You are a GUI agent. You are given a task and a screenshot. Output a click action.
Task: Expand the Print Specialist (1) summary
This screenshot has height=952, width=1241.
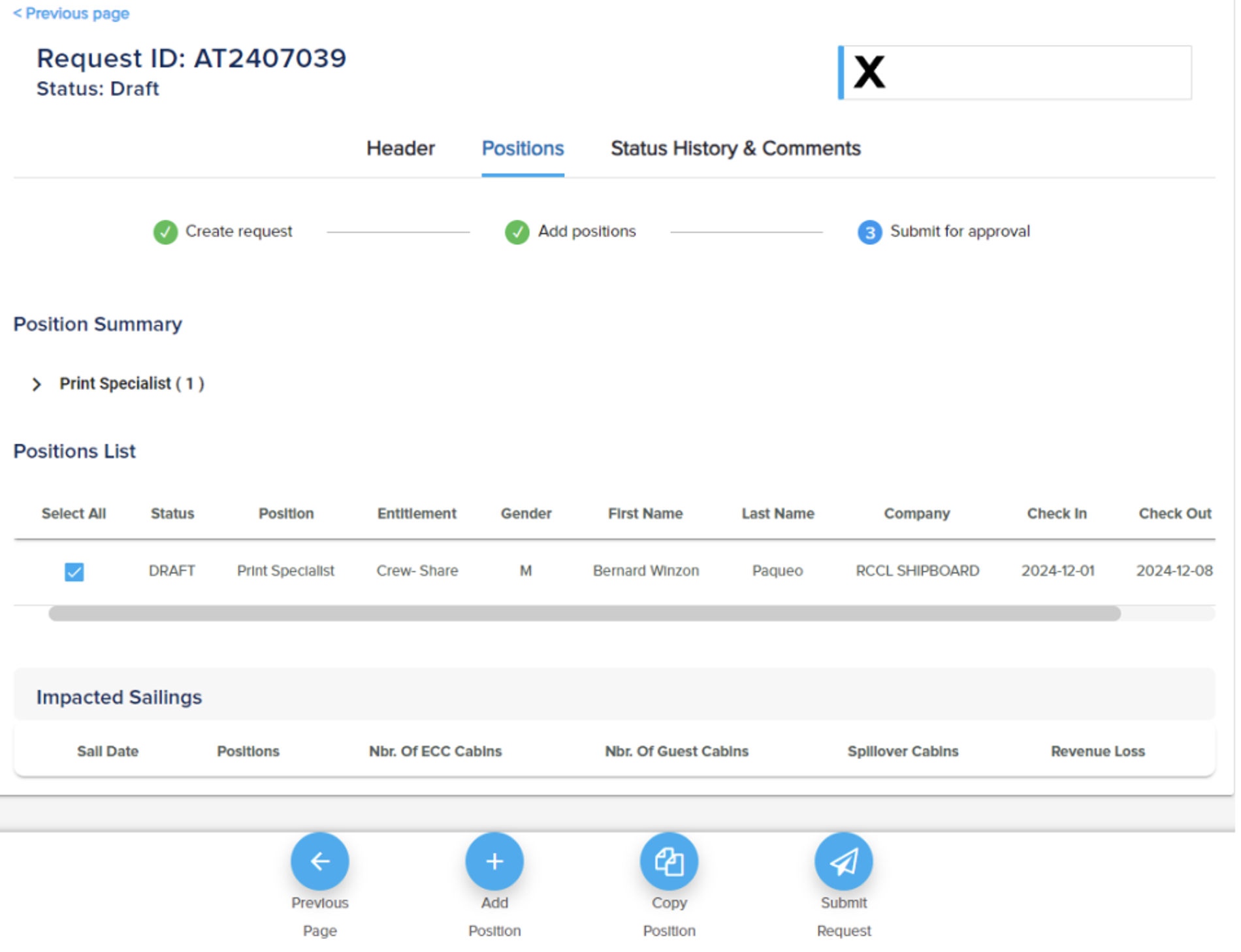(37, 384)
